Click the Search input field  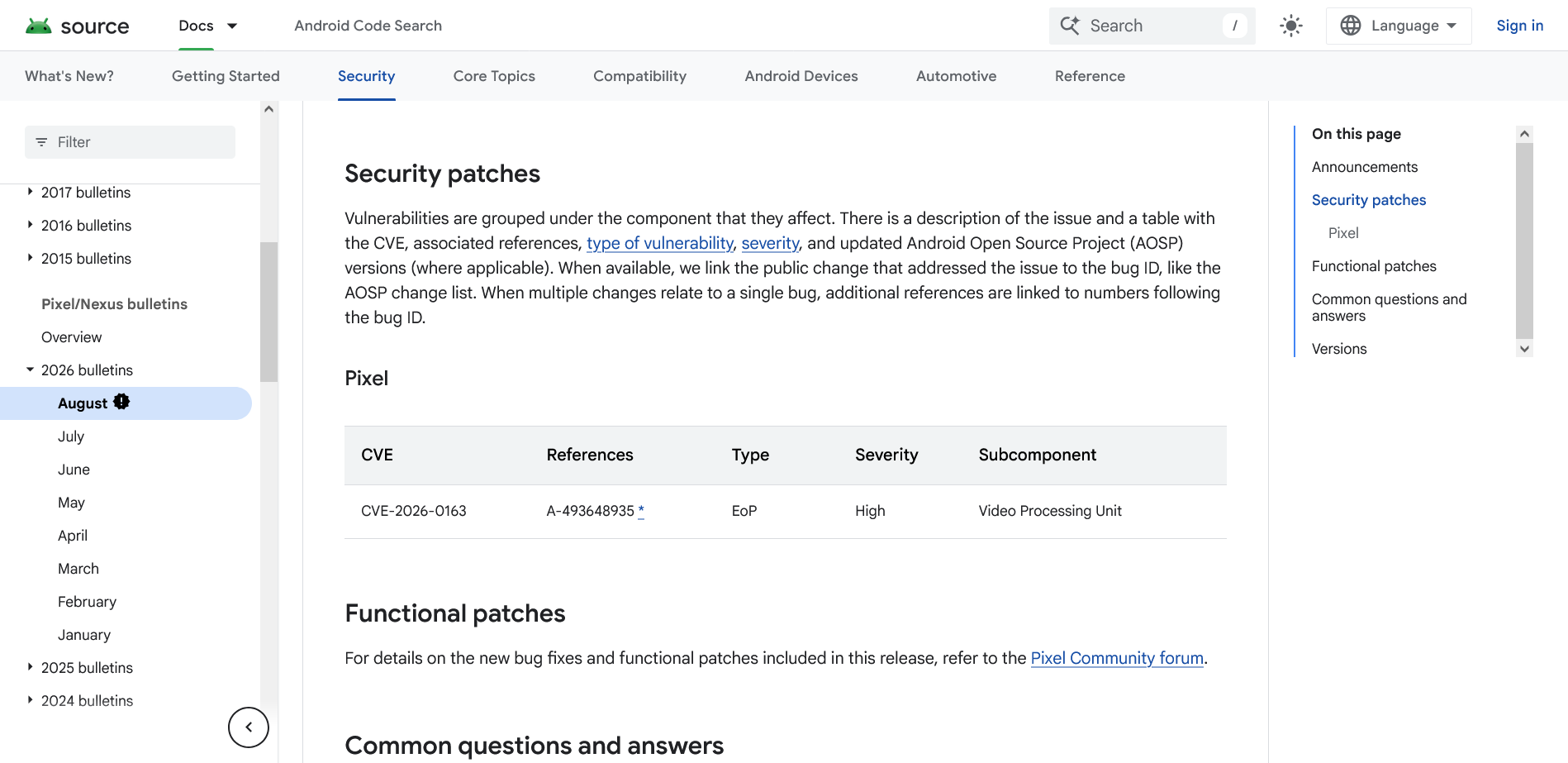coord(1152,26)
